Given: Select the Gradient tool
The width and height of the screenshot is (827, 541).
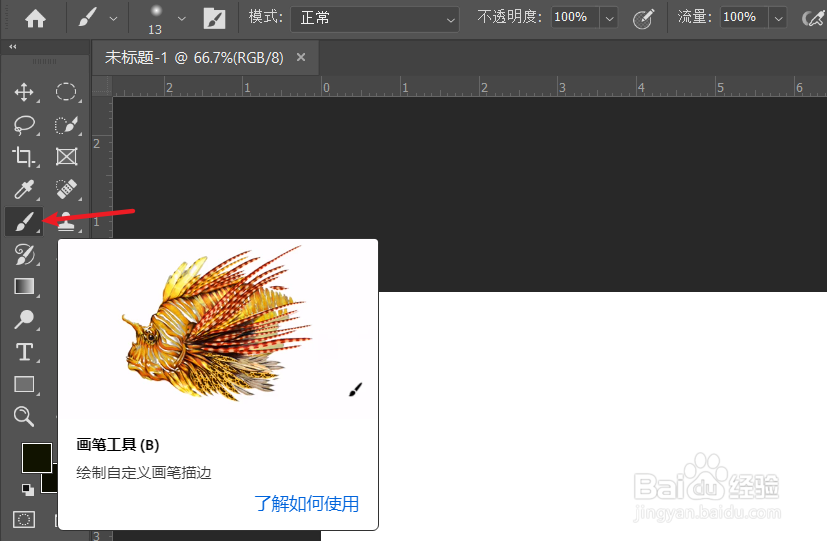Looking at the screenshot, I should pyautogui.click(x=24, y=287).
